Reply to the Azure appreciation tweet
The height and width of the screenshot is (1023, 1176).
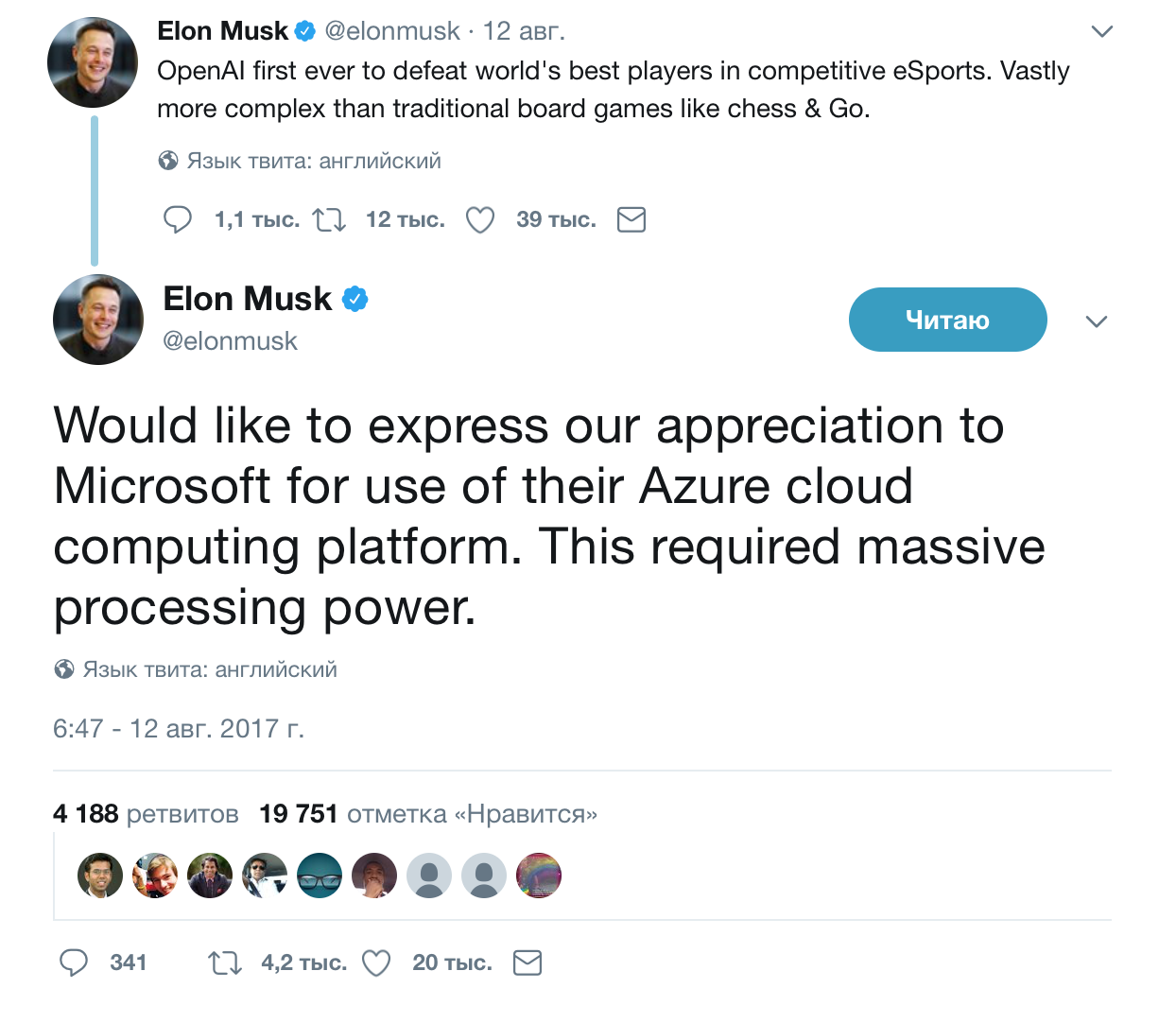pyautogui.click(x=74, y=962)
